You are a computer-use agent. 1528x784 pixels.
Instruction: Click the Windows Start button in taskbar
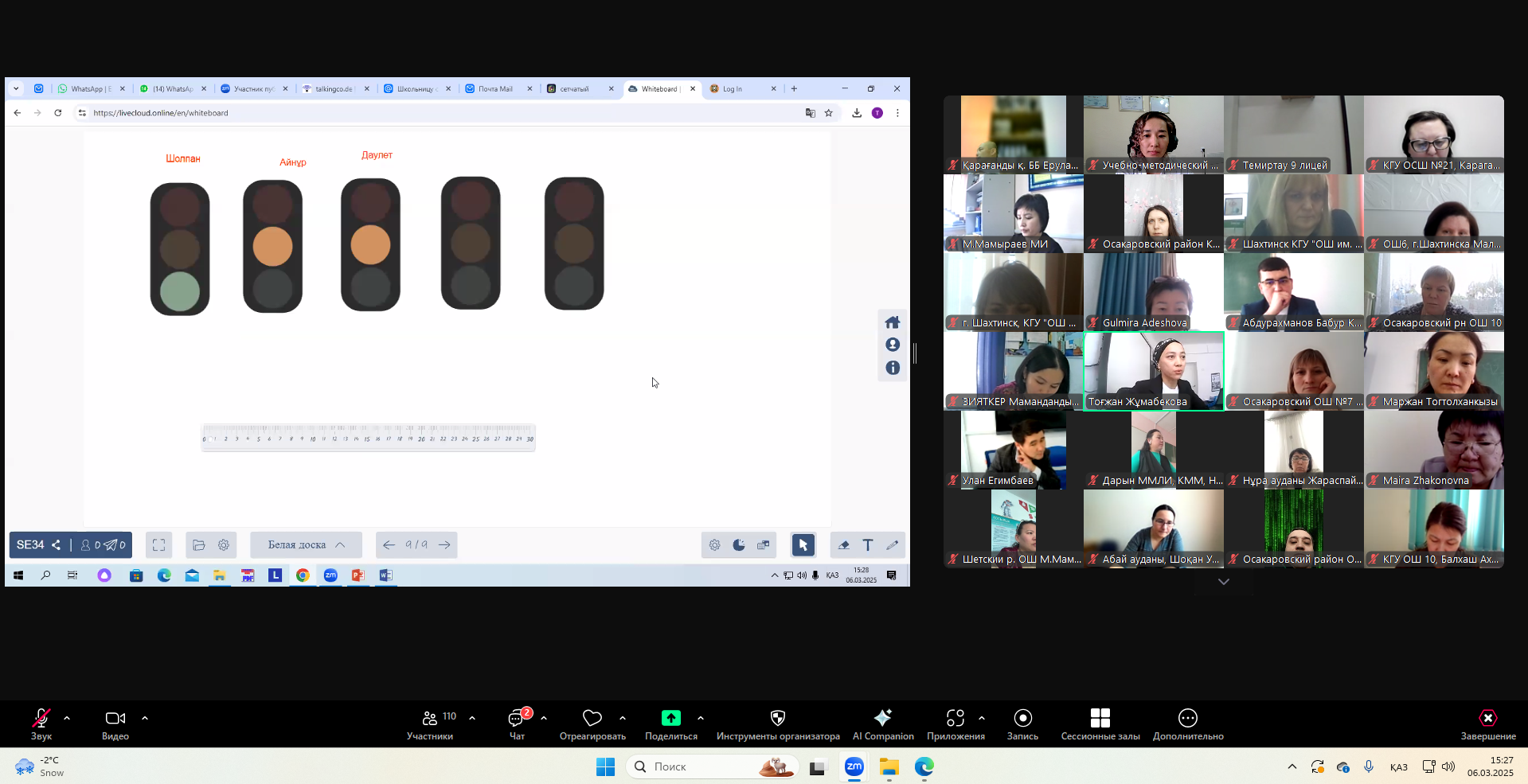(605, 766)
